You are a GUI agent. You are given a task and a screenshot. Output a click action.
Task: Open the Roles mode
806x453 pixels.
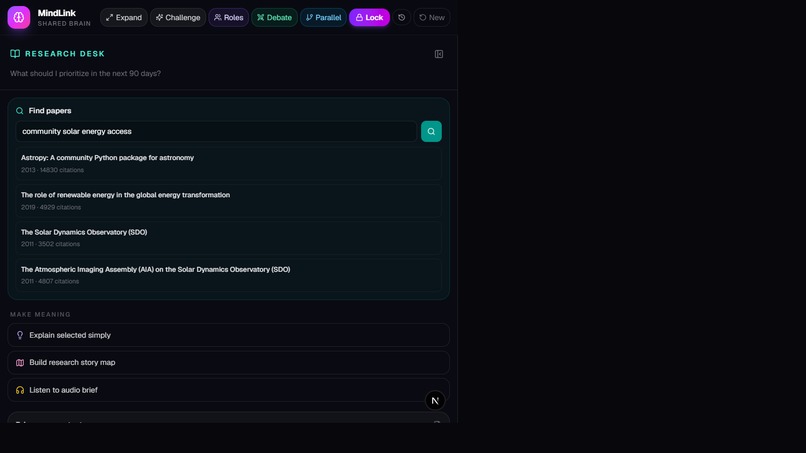[229, 17]
